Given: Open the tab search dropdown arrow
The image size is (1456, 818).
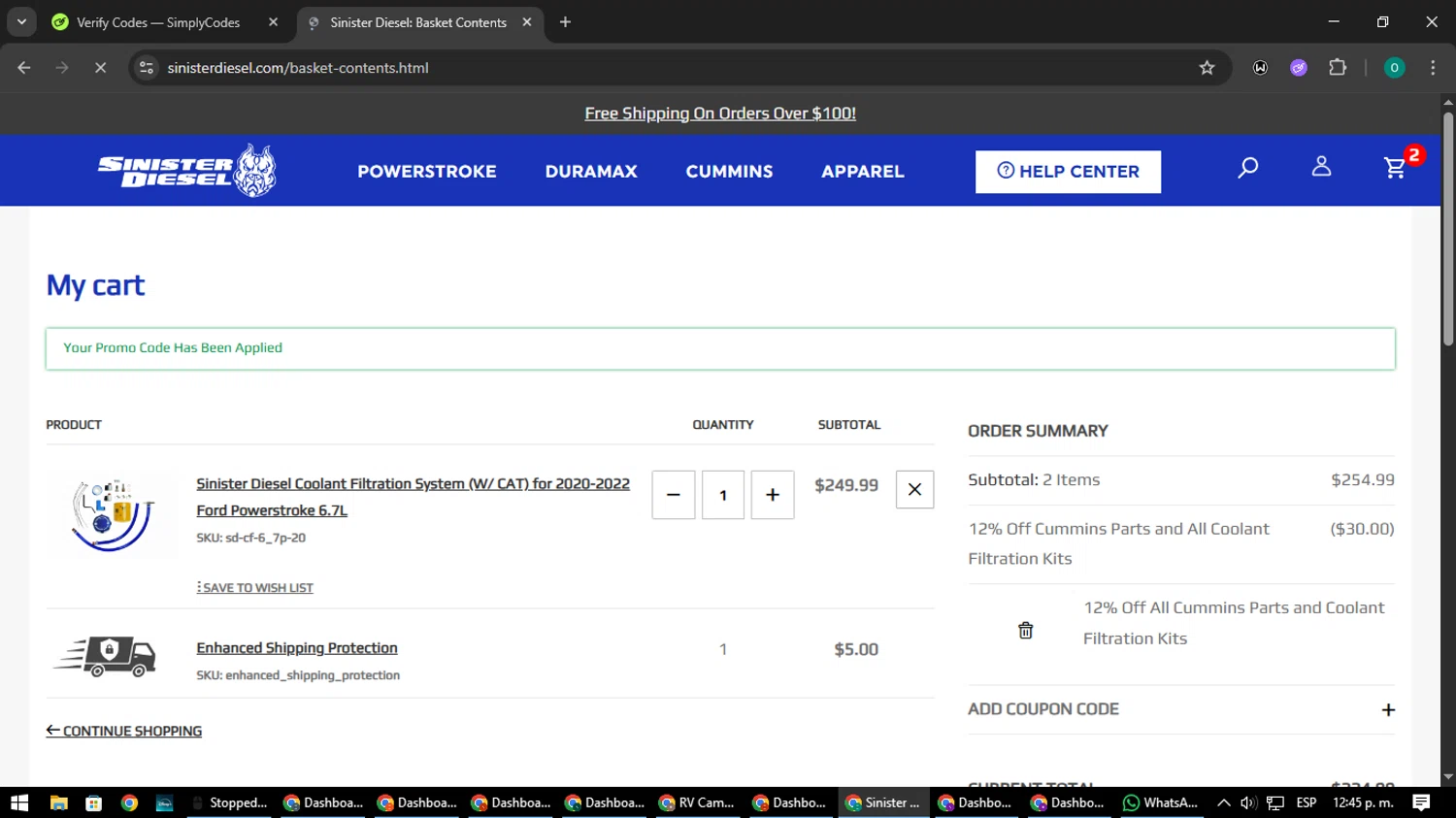Looking at the screenshot, I should (21, 21).
